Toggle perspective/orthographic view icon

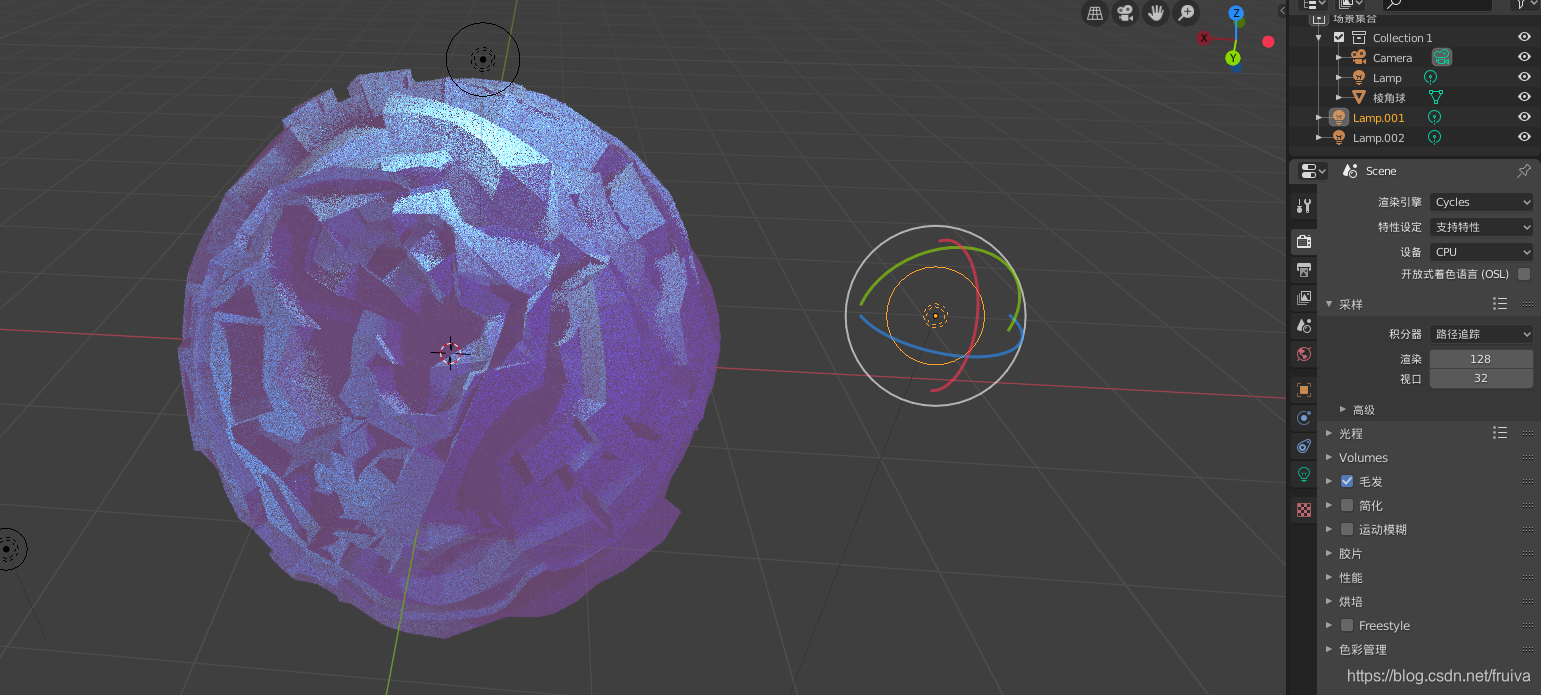(x=1095, y=13)
